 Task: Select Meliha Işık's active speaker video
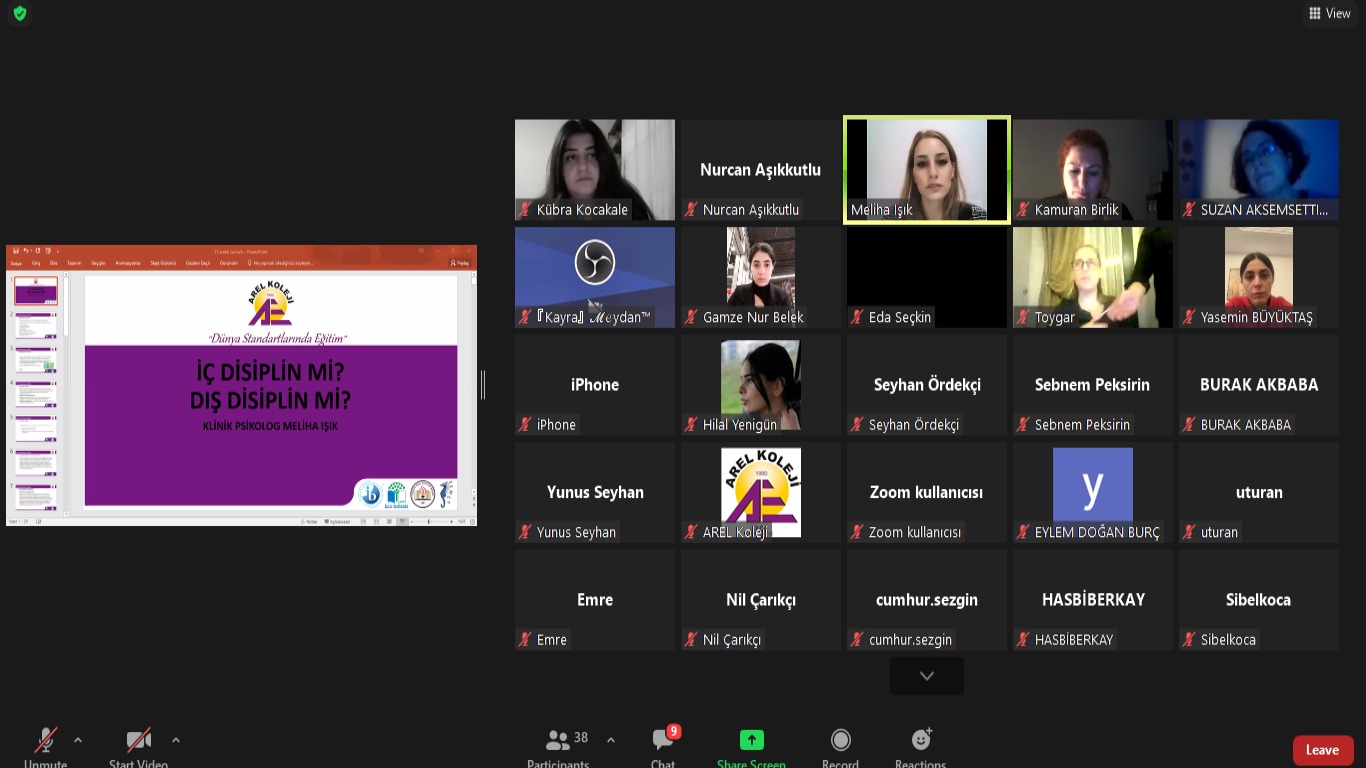926,168
